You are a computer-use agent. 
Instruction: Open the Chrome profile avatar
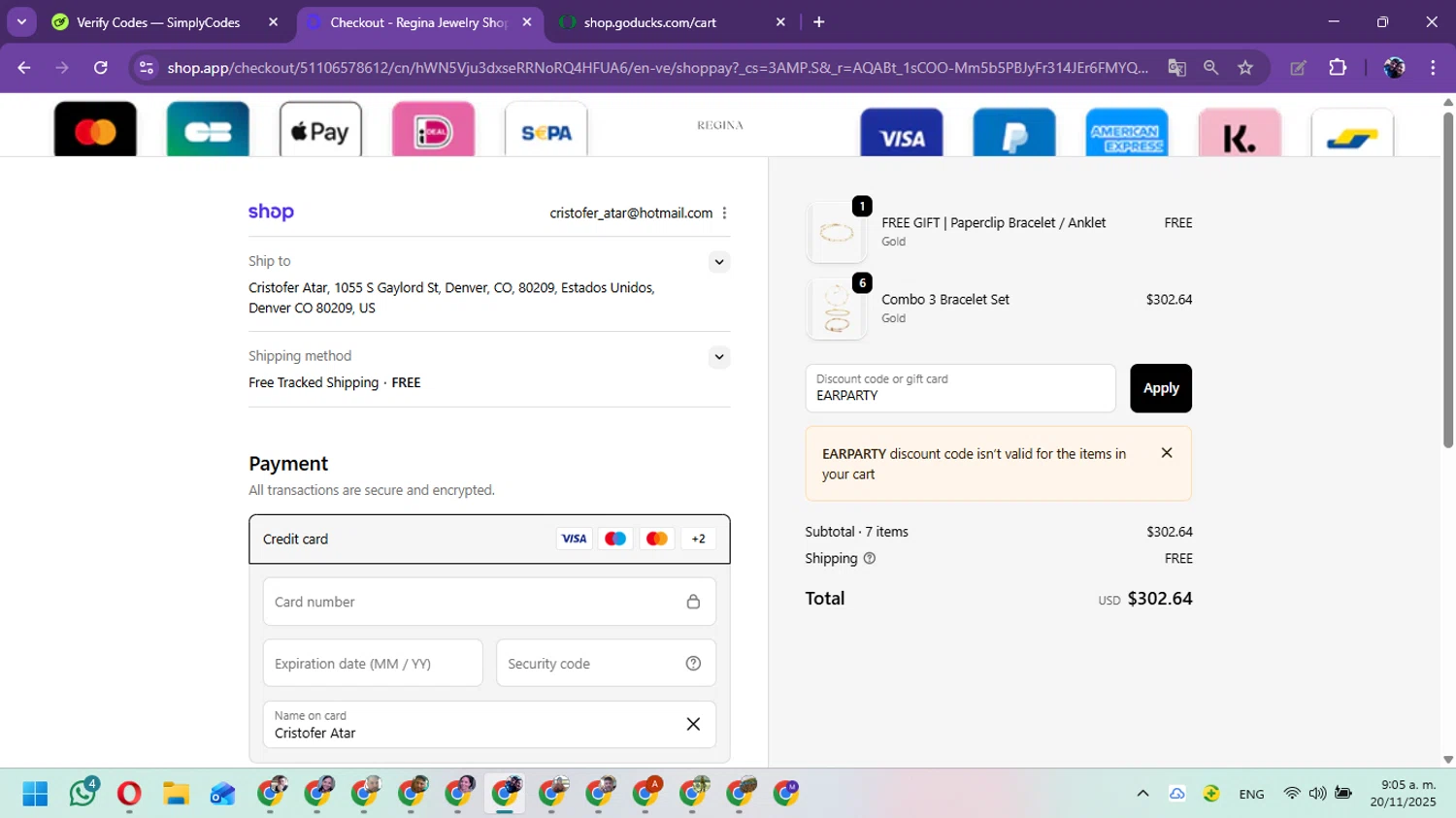(1394, 67)
